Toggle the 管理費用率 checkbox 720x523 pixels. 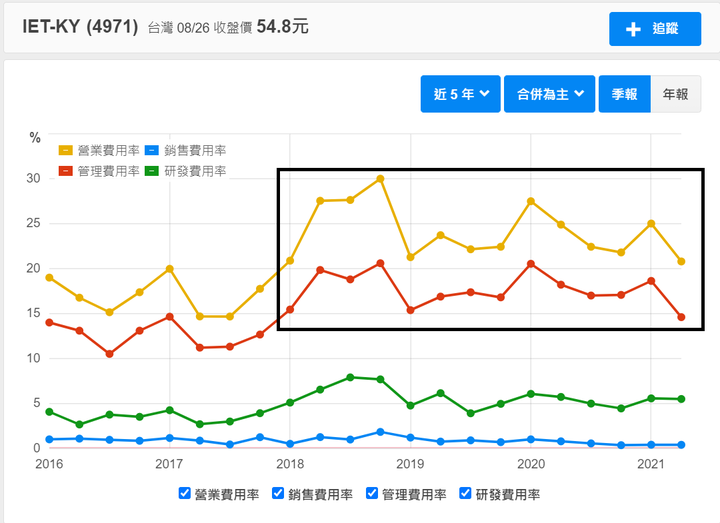coord(372,493)
